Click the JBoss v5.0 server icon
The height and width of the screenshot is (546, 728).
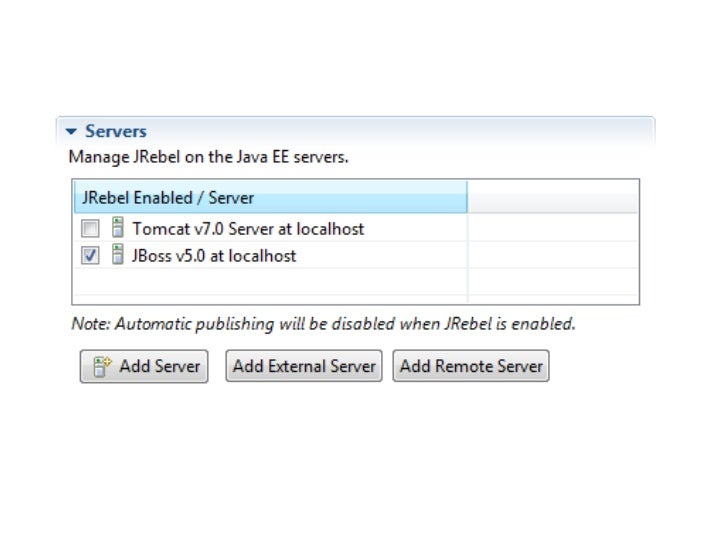[x=118, y=254]
